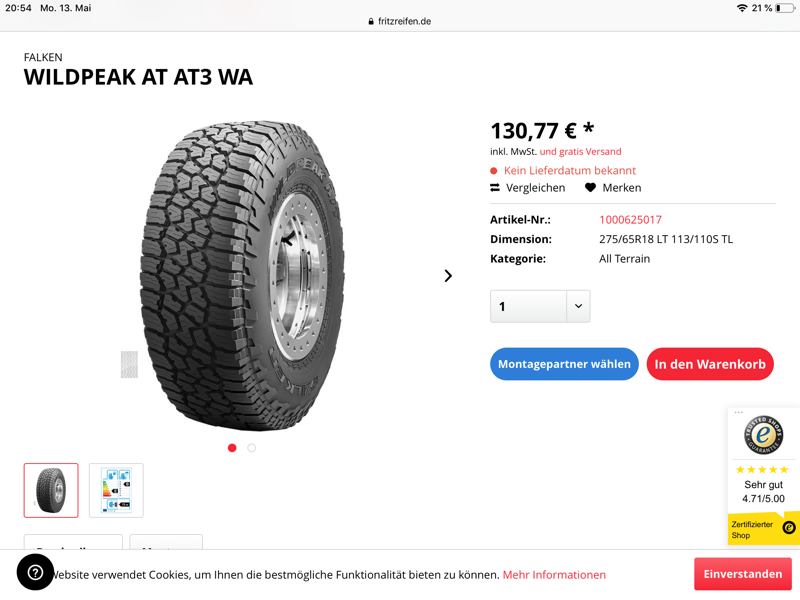The height and width of the screenshot is (600, 800).
Task: Click the Zertifizierter Shop yellow badge
Action: coord(763,529)
